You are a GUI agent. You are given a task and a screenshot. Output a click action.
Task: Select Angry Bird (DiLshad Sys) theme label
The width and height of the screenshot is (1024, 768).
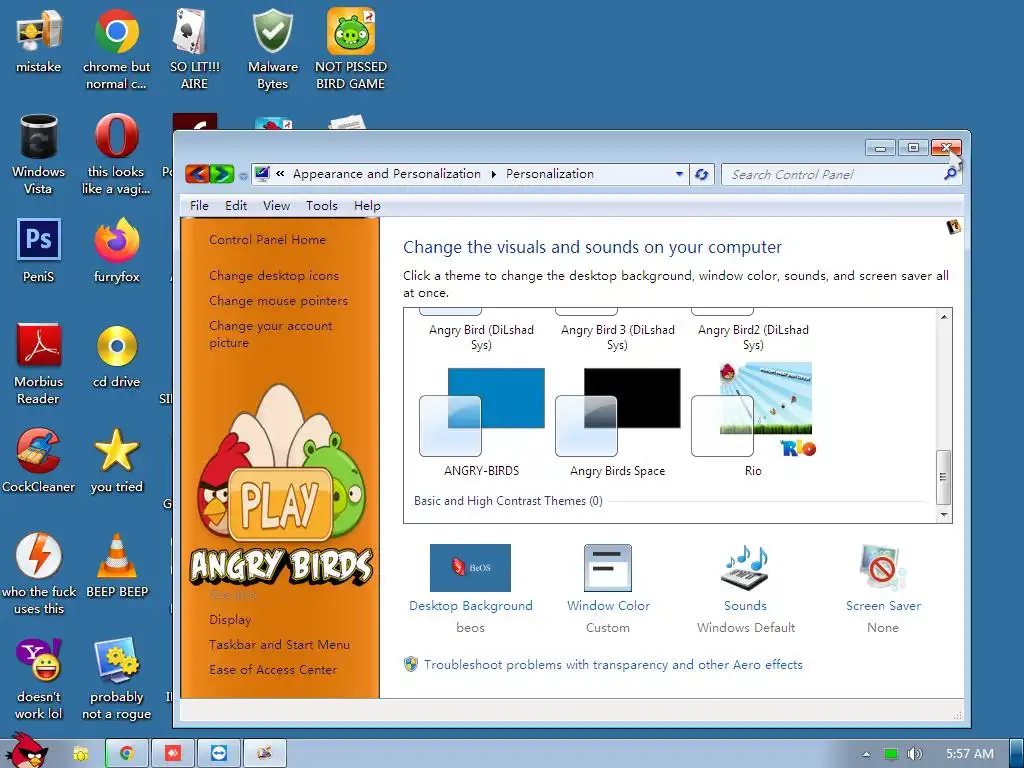coord(481,337)
